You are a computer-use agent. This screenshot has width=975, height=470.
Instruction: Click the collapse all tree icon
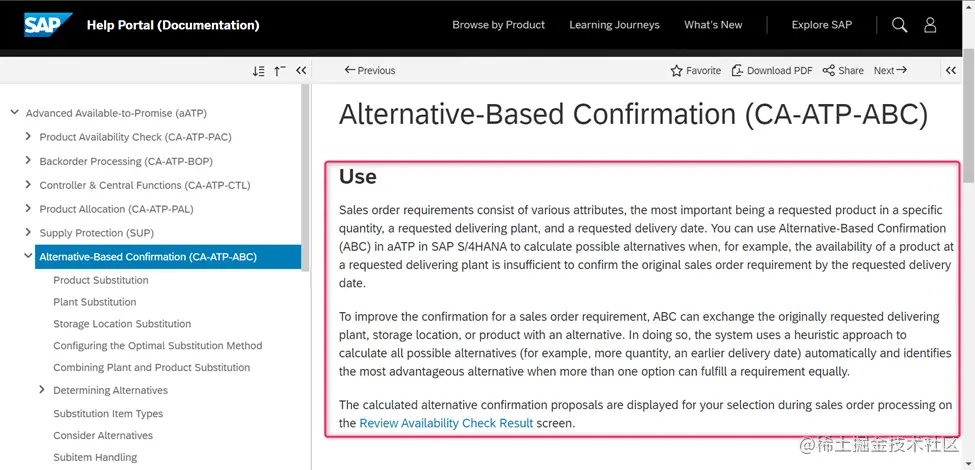point(280,71)
